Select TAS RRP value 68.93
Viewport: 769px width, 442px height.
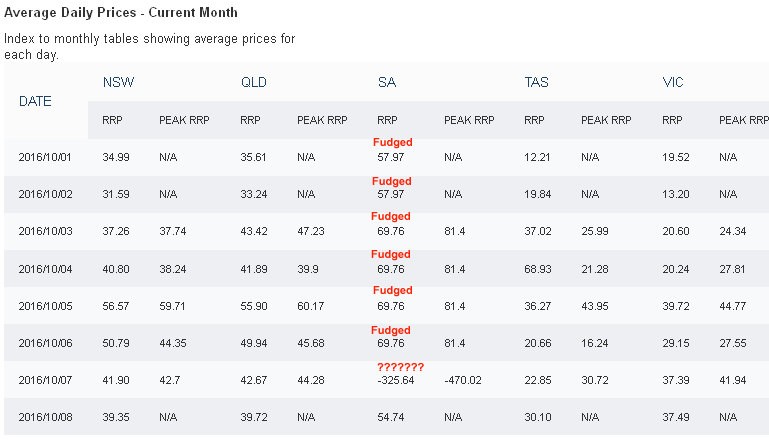click(538, 269)
